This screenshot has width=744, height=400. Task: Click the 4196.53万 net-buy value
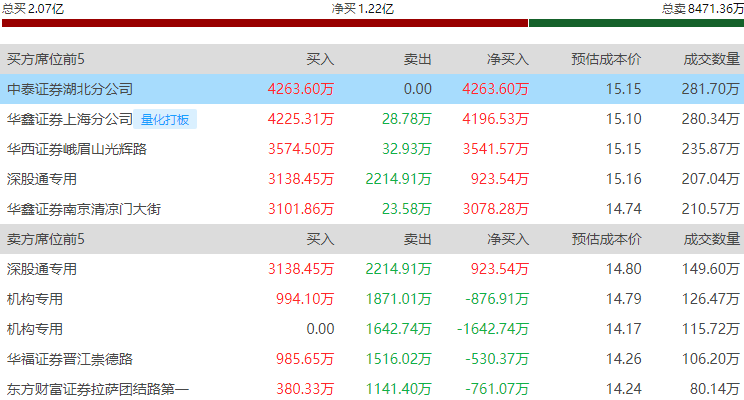[495, 119]
